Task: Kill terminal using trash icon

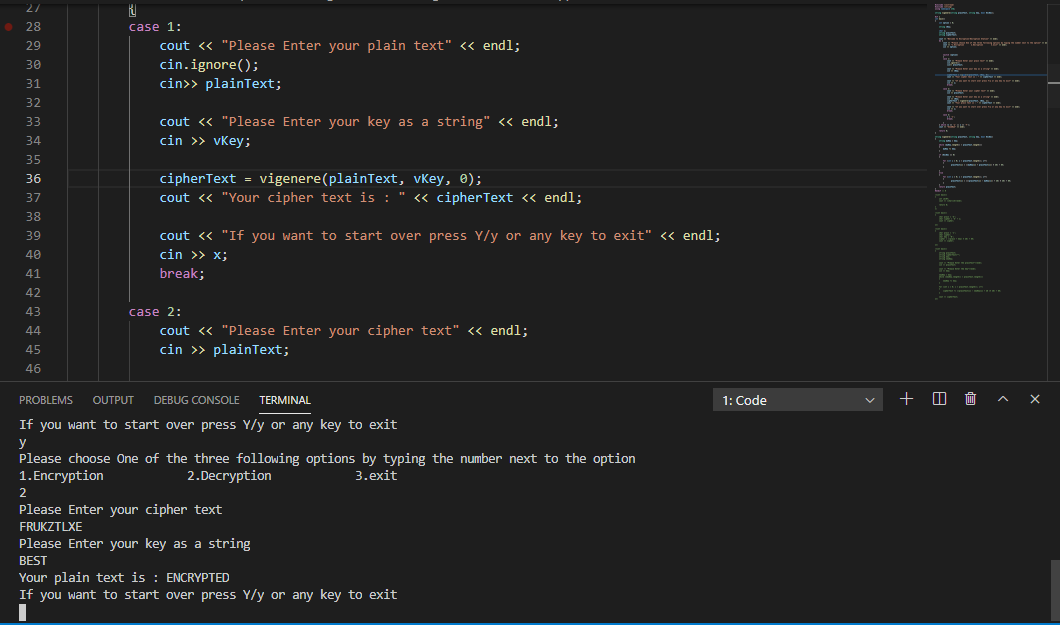Action: pyautogui.click(x=971, y=399)
